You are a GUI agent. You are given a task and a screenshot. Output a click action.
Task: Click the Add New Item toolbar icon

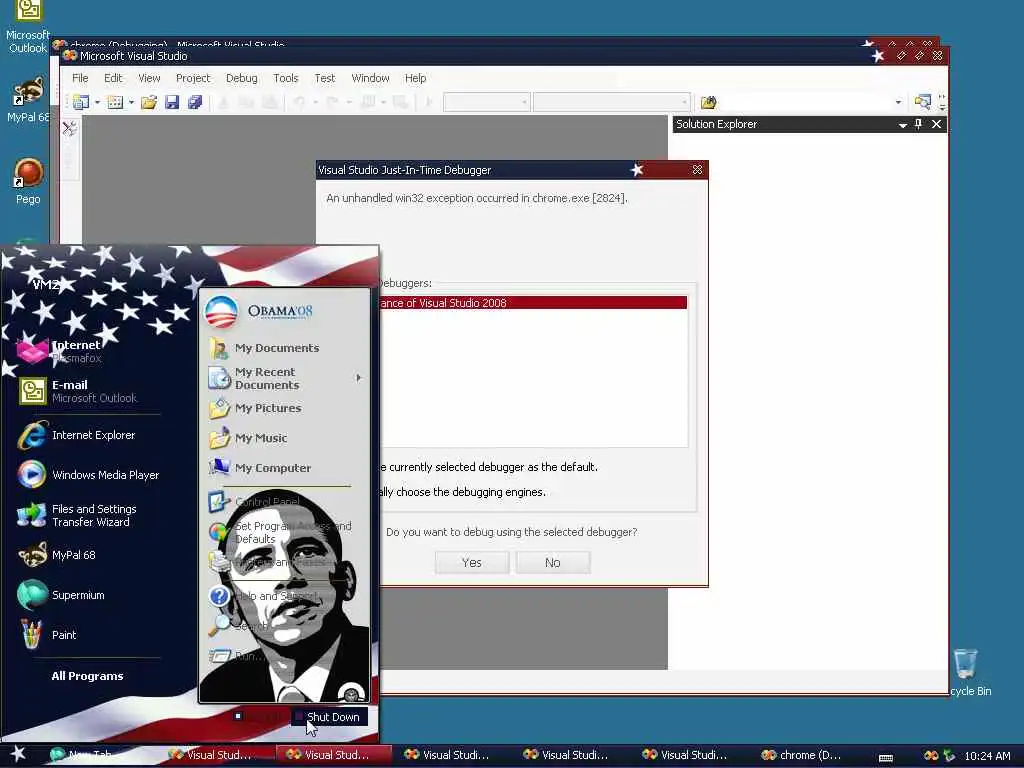click(x=115, y=102)
